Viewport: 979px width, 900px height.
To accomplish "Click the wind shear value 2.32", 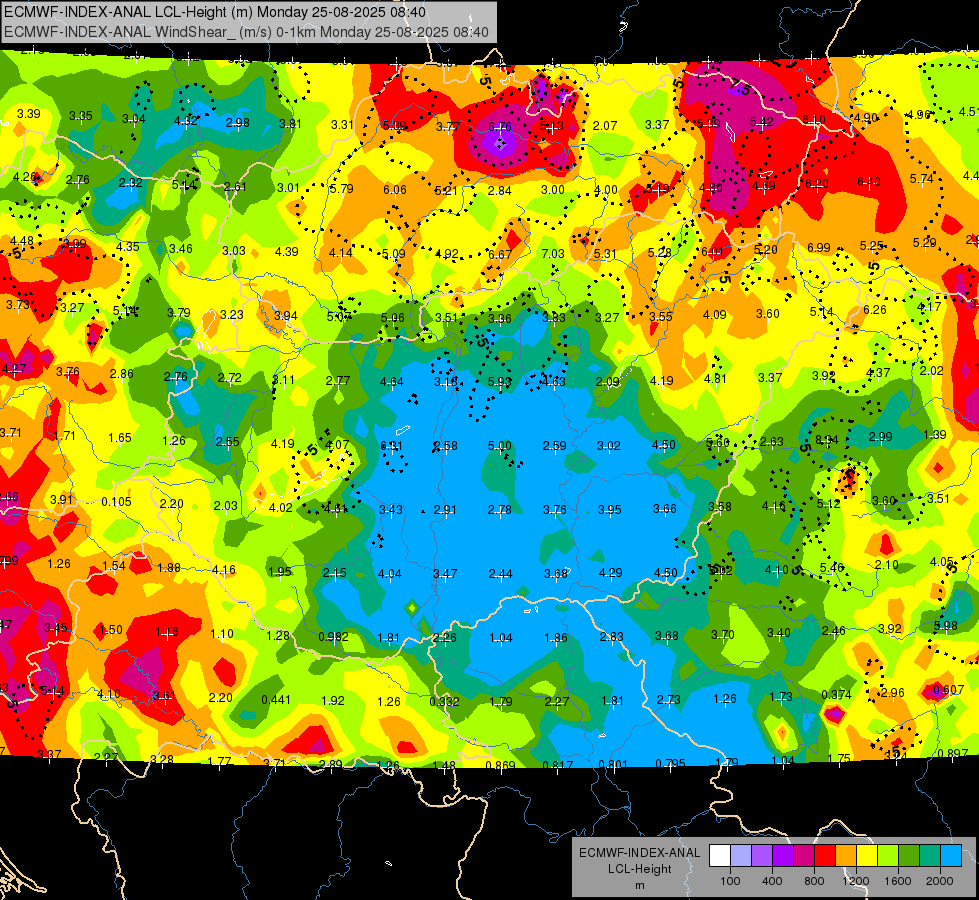I will pyautogui.click(x=130, y=182).
